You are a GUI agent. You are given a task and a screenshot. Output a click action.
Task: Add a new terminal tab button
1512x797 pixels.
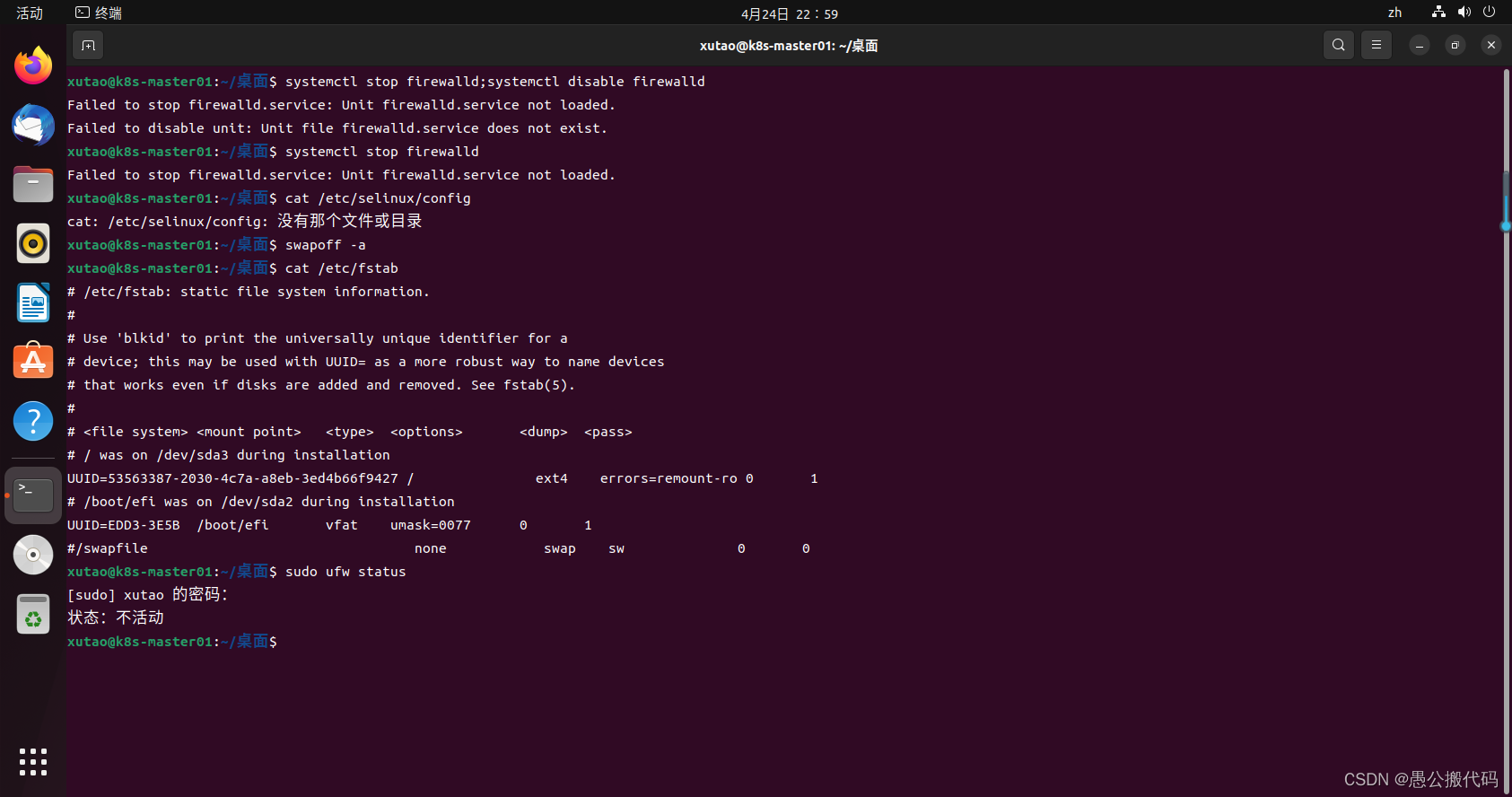88,45
